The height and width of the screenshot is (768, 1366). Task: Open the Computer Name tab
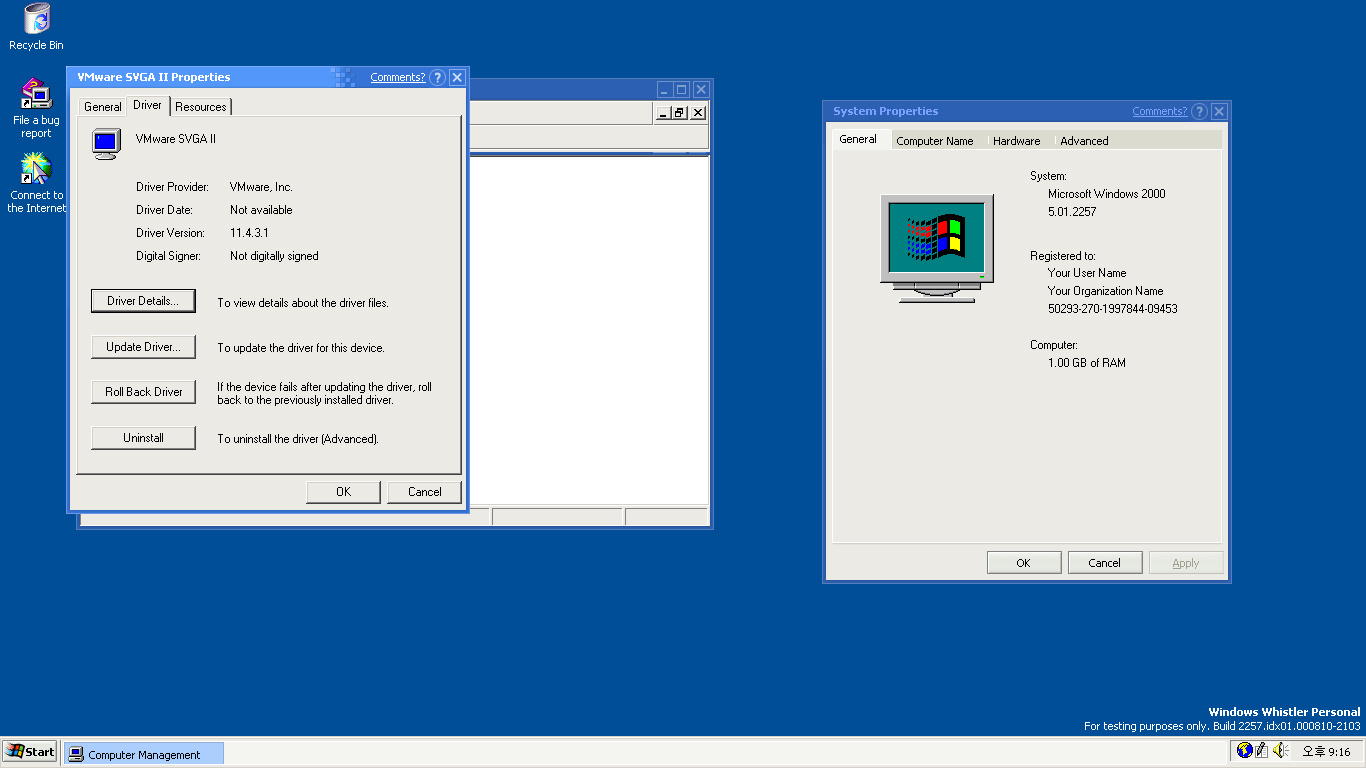[935, 141]
